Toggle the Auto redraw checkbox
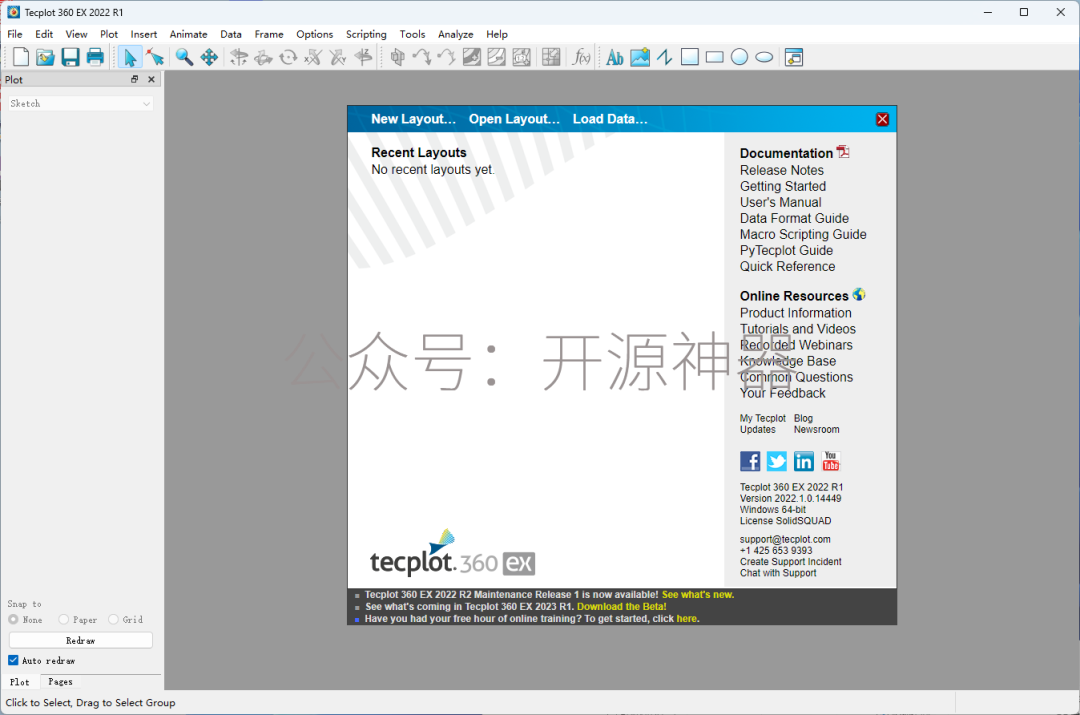The height and width of the screenshot is (715, 1080). [13, 660]
